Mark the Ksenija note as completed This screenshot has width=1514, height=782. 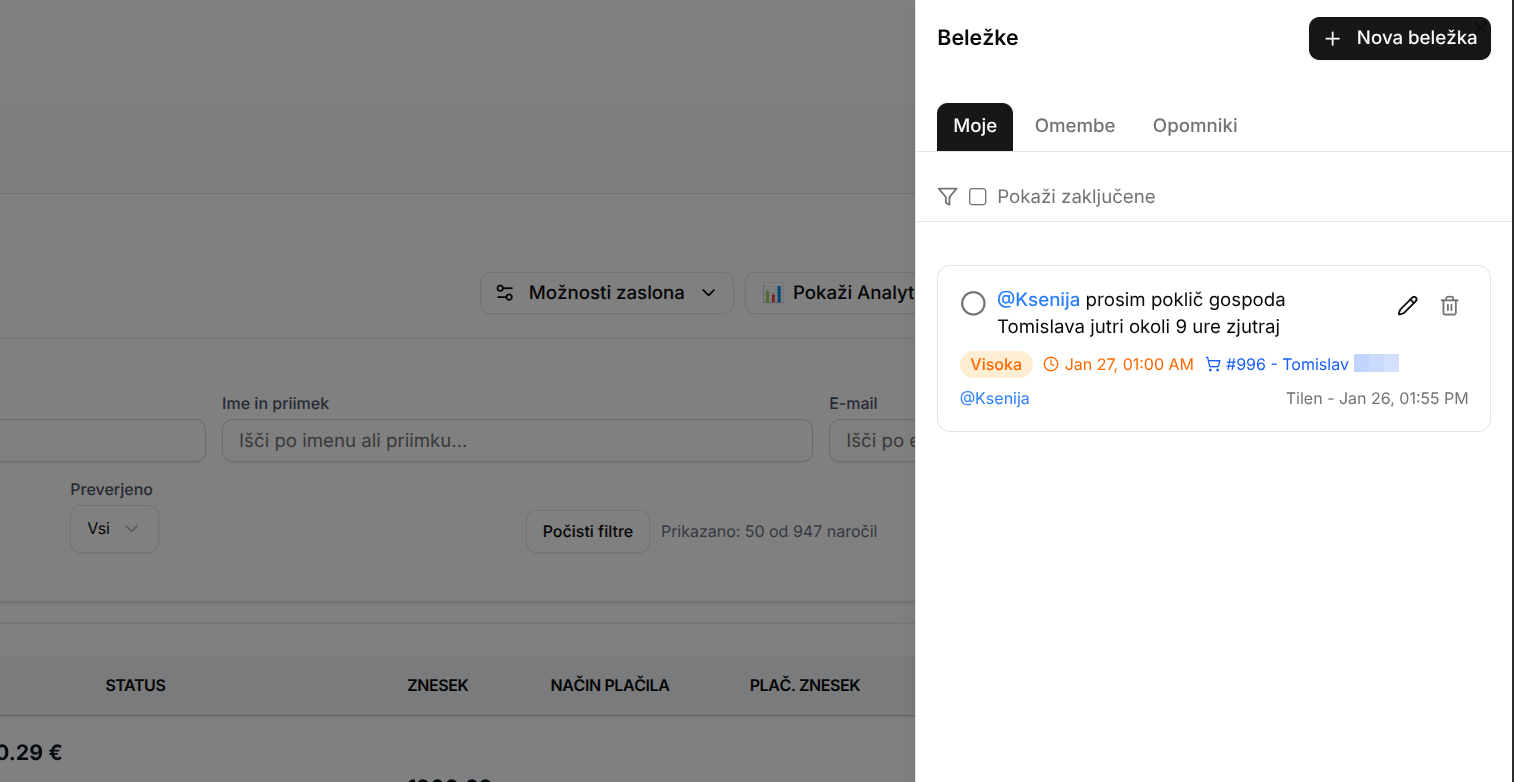973,303
